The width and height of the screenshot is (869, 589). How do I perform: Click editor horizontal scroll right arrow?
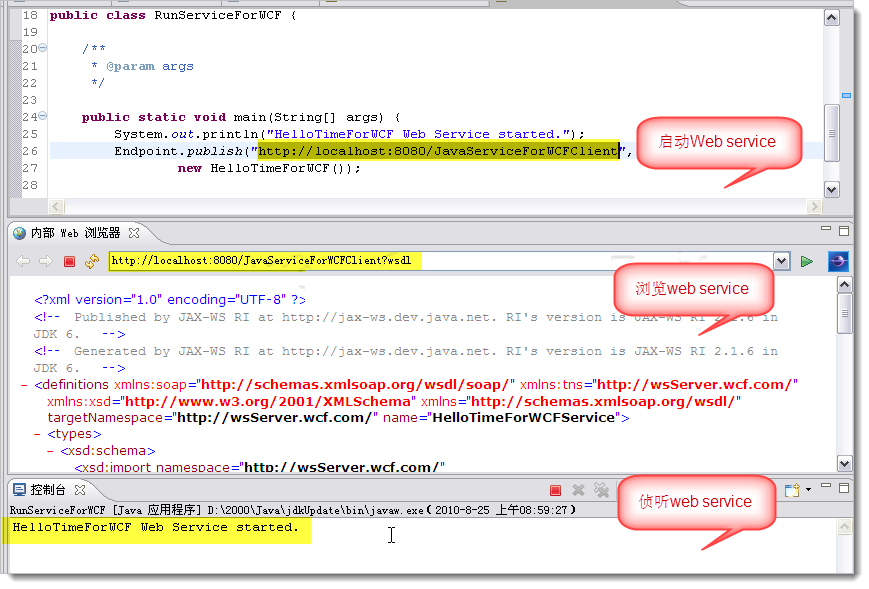814,207
